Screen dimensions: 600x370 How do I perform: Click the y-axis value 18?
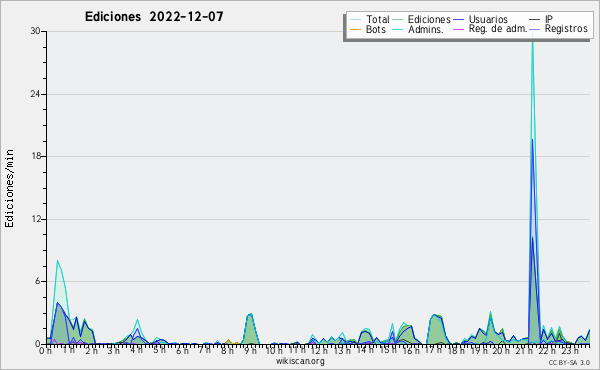point(36,156)
